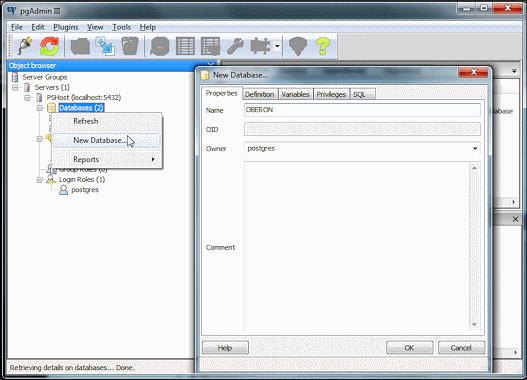
Task: Click the Databases cylinder icon in tree
Action: point(51,108)
